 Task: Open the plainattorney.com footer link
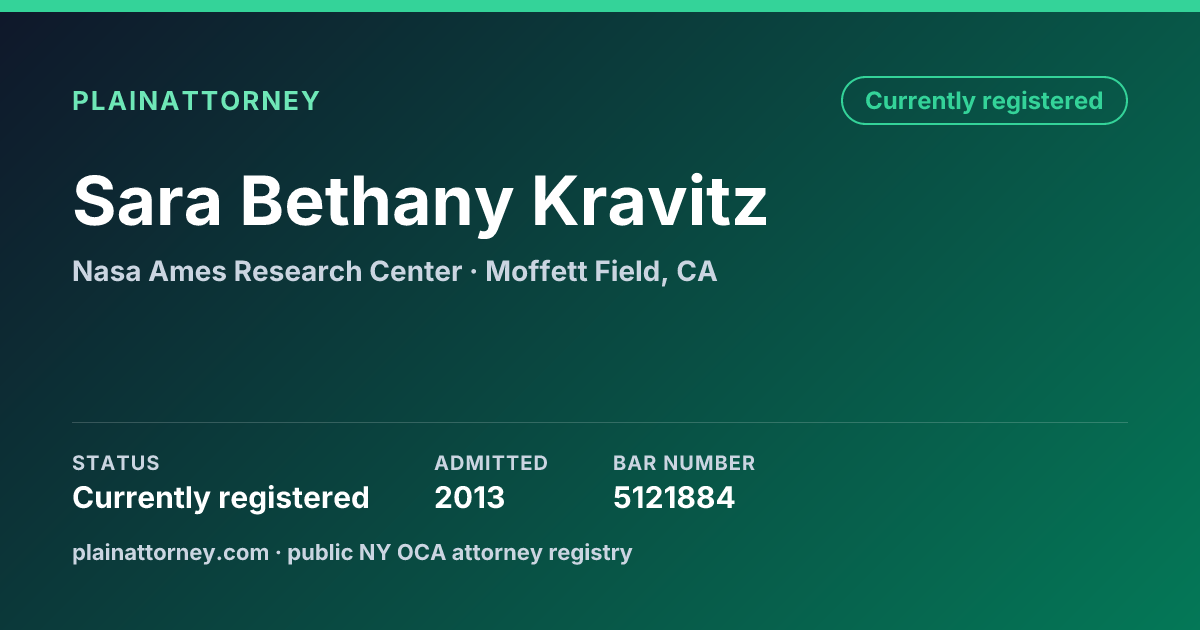(170, 552)
